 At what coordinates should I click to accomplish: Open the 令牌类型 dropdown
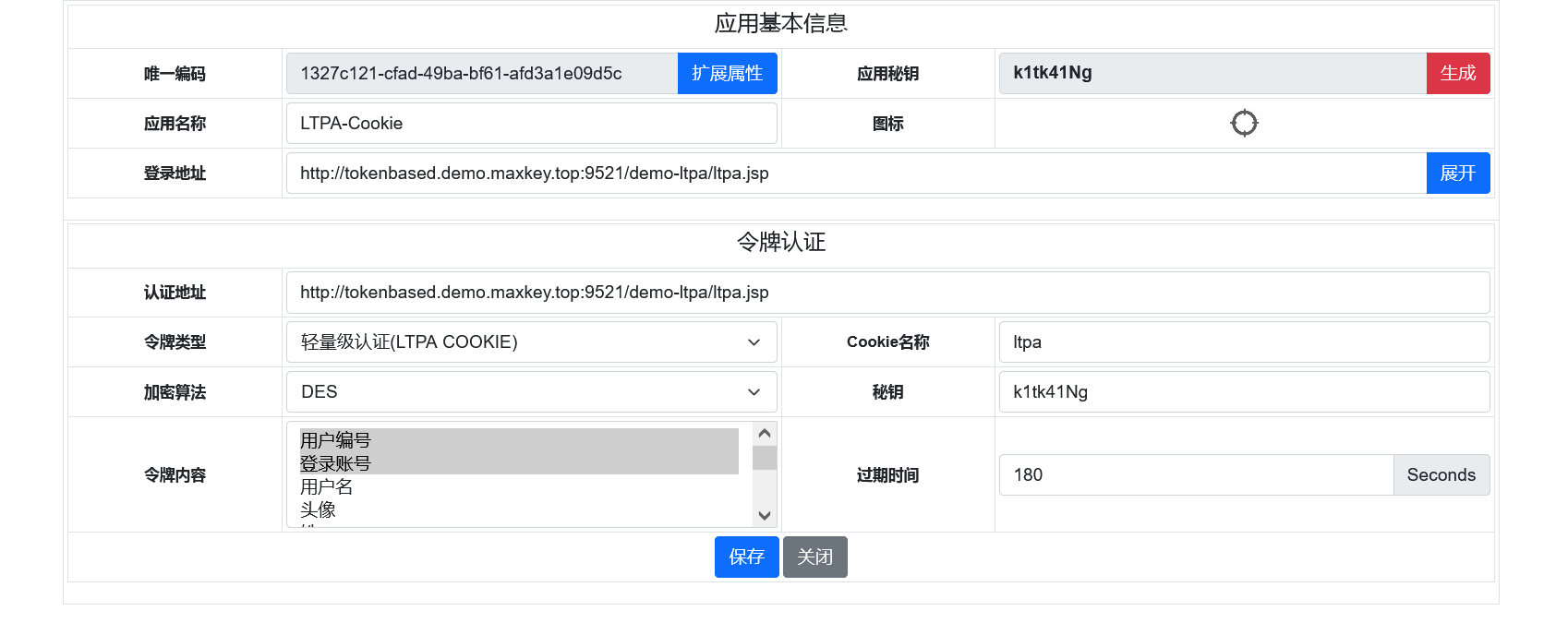point(531,342)
